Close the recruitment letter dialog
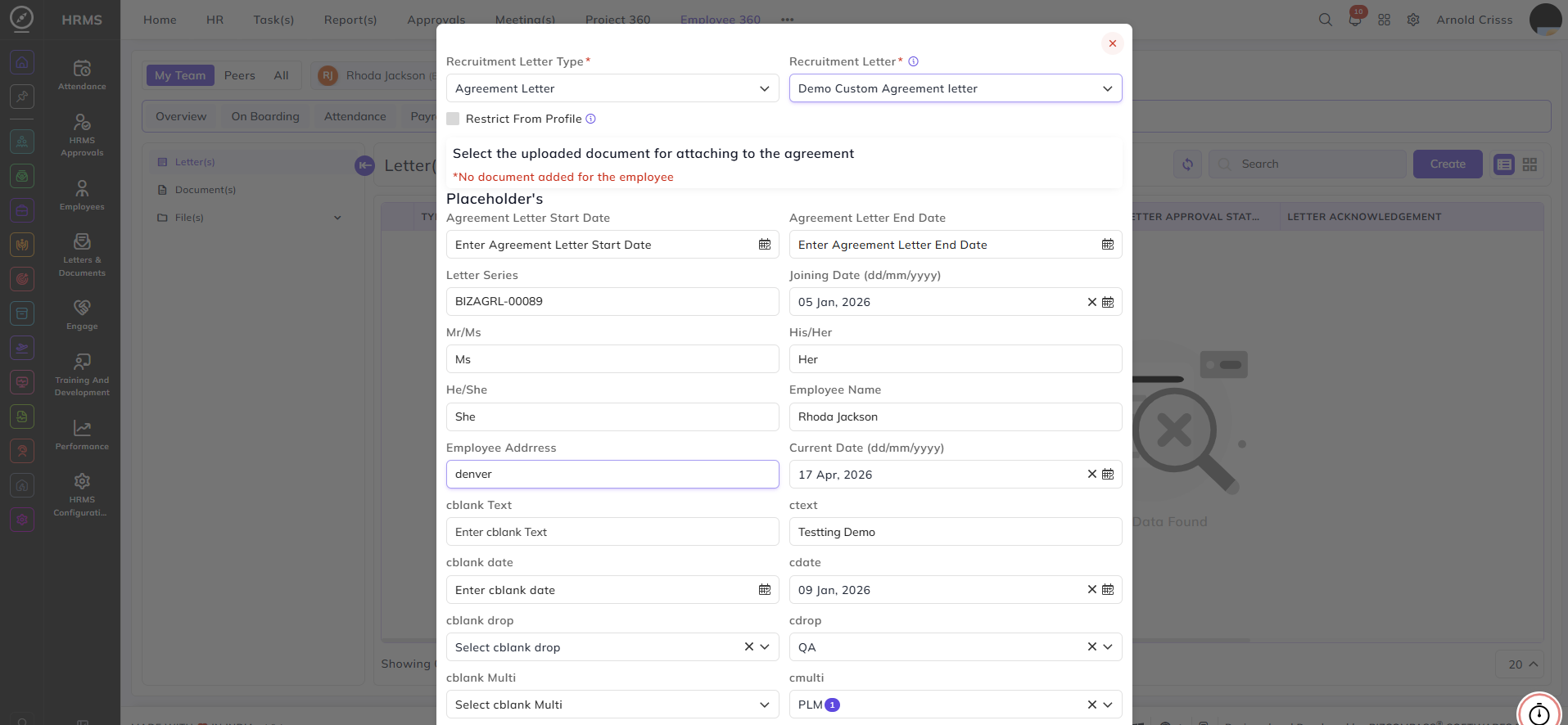Image resolution: width=1568 pixels, height=725 pixels. pyautogui.click(x=1112, y=43)
